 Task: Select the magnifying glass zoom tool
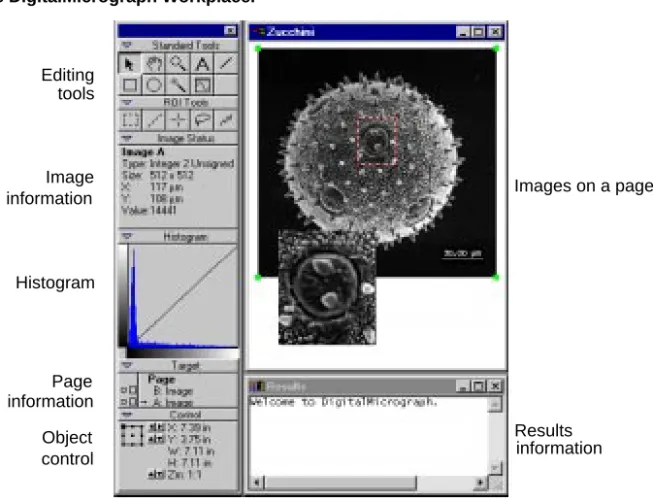(x=178, y=64)
